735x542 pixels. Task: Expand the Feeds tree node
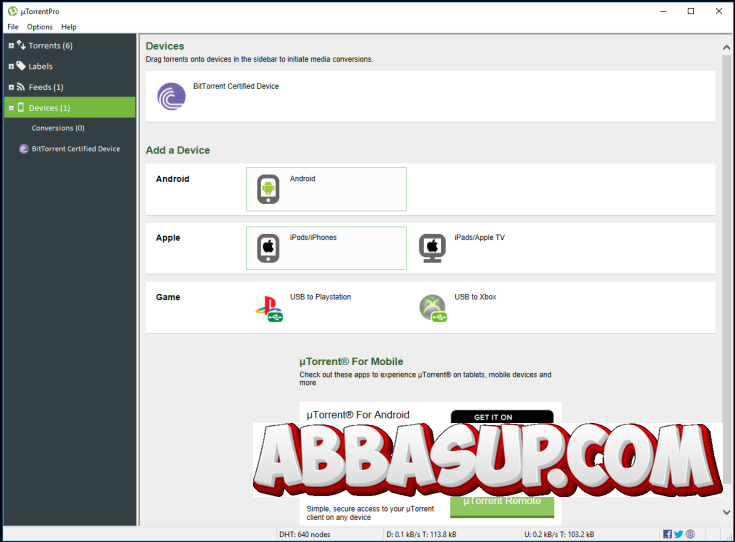point(11,87)
